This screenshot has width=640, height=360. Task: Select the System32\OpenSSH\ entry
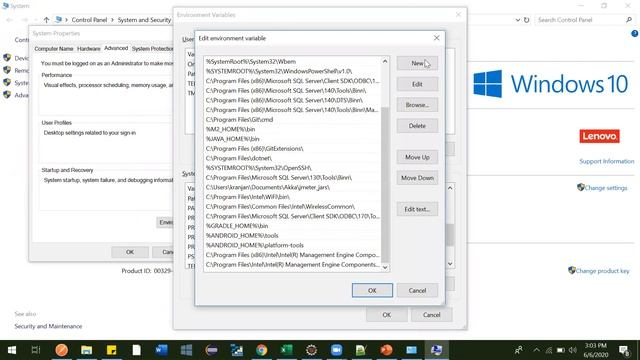coord(292,168)
